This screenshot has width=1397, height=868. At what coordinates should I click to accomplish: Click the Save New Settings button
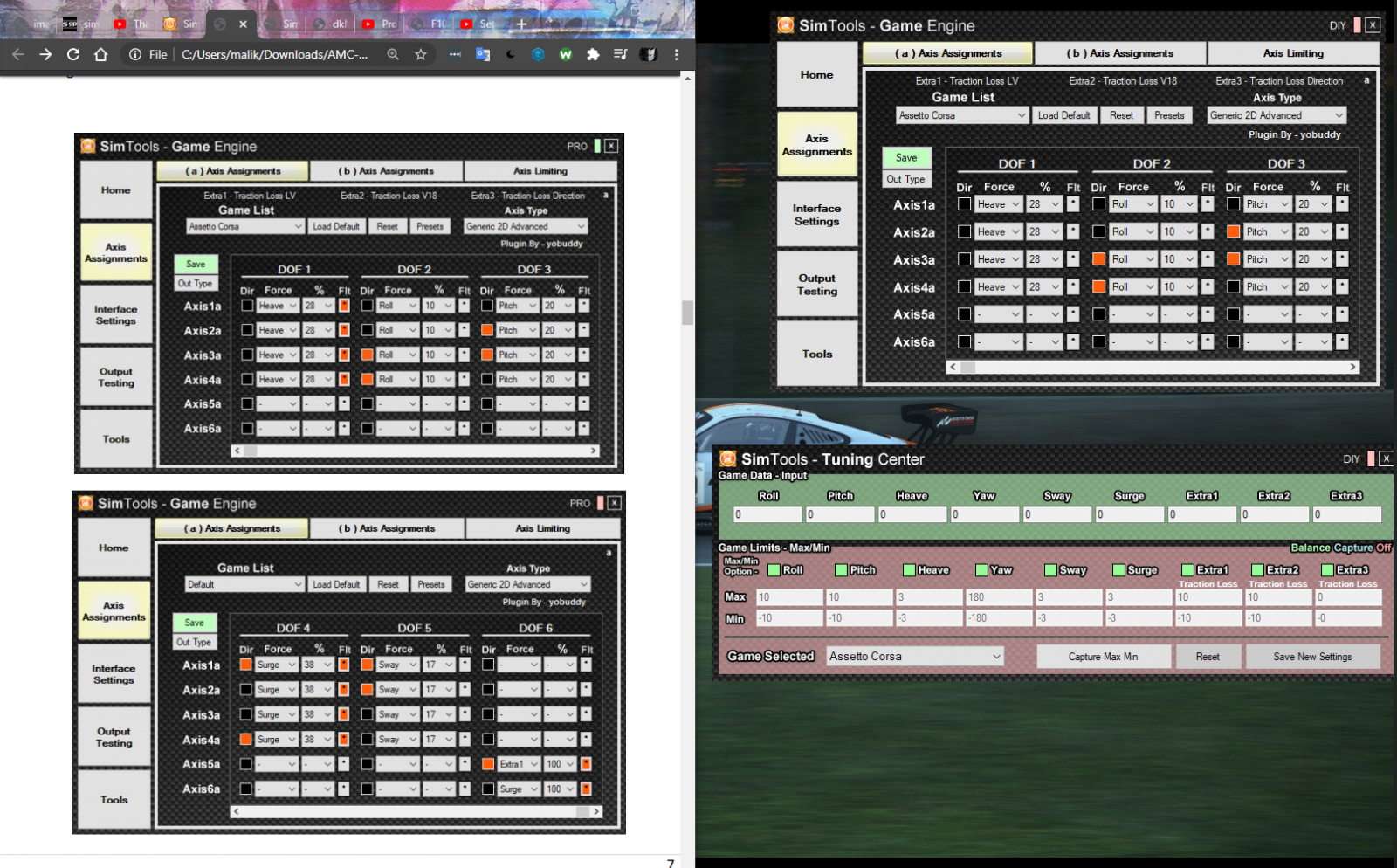pyautogui.click(x=1311, y=657)
